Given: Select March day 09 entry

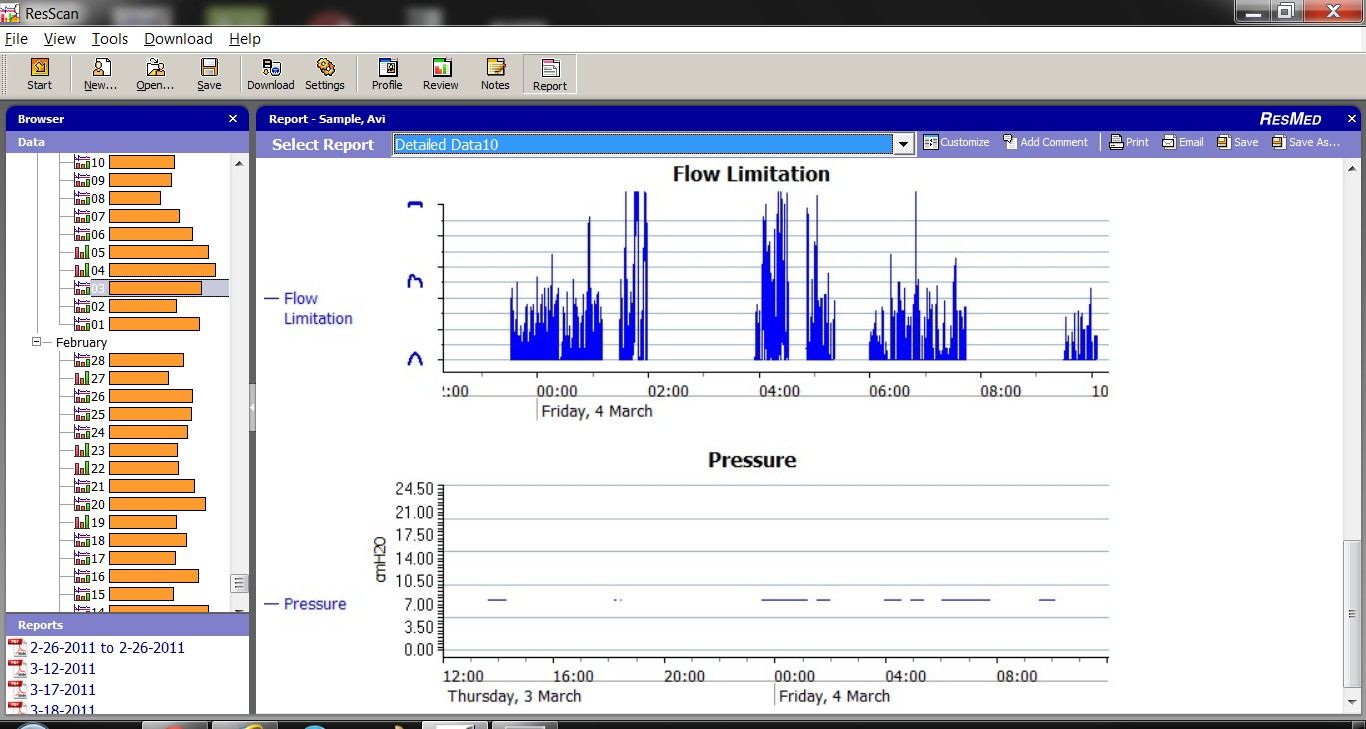Looking at the screenshot, I should point(123,180).
